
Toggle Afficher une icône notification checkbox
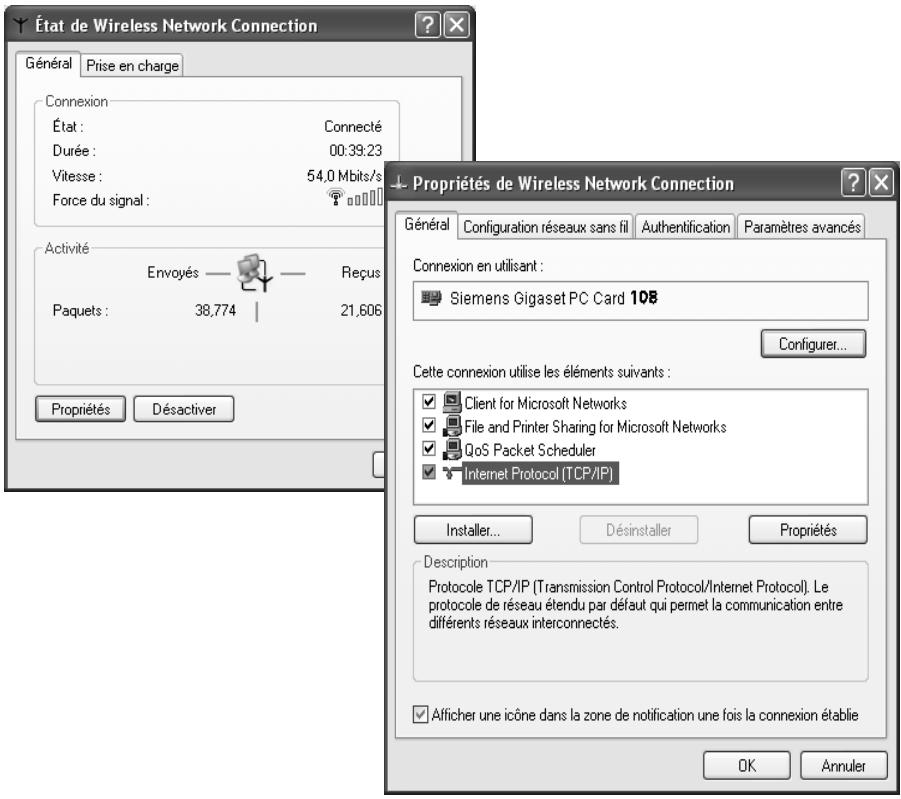pyautogui.click(x=420, y=715)
